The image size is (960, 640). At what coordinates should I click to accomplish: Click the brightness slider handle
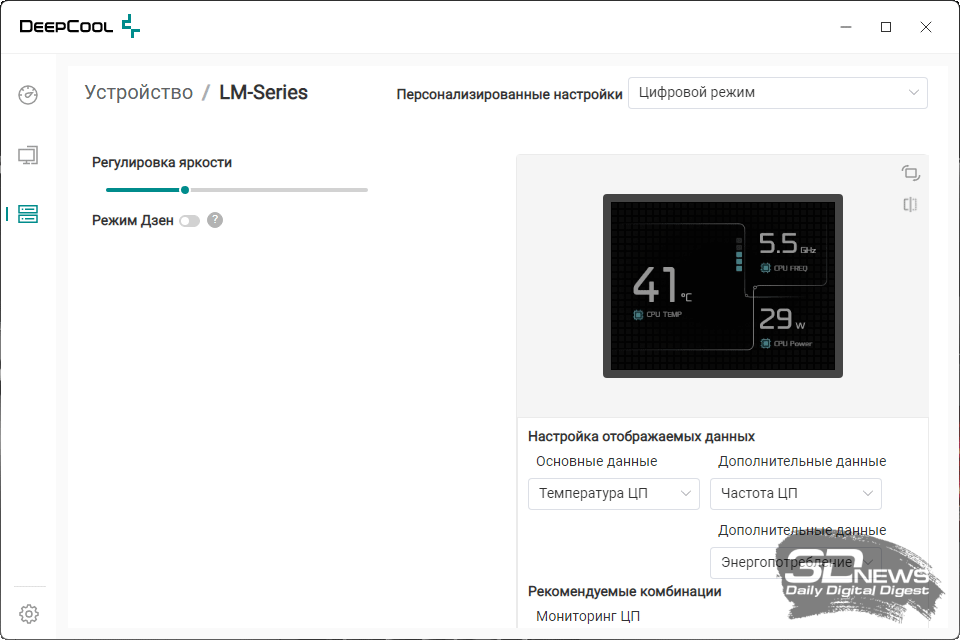click(x=185, y=189)
